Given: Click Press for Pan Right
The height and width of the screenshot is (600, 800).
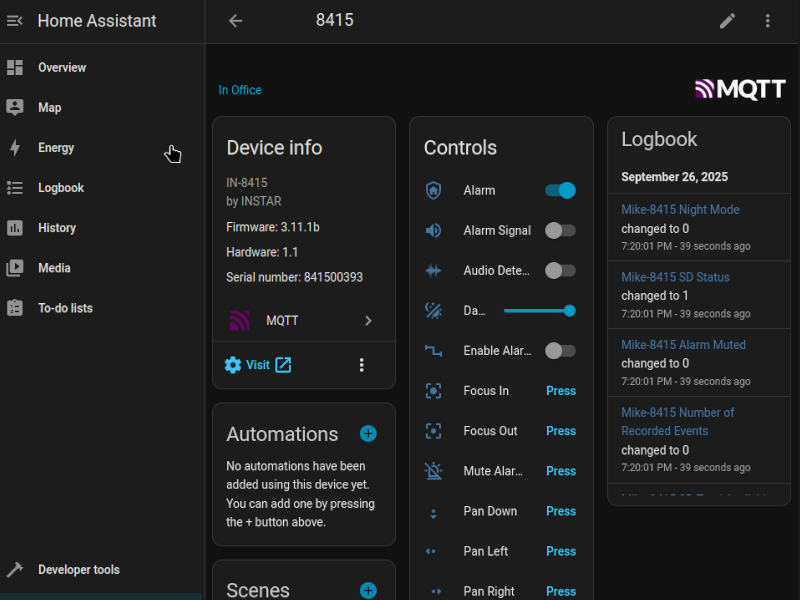Looking at the screenshot, I should (561, 591).
